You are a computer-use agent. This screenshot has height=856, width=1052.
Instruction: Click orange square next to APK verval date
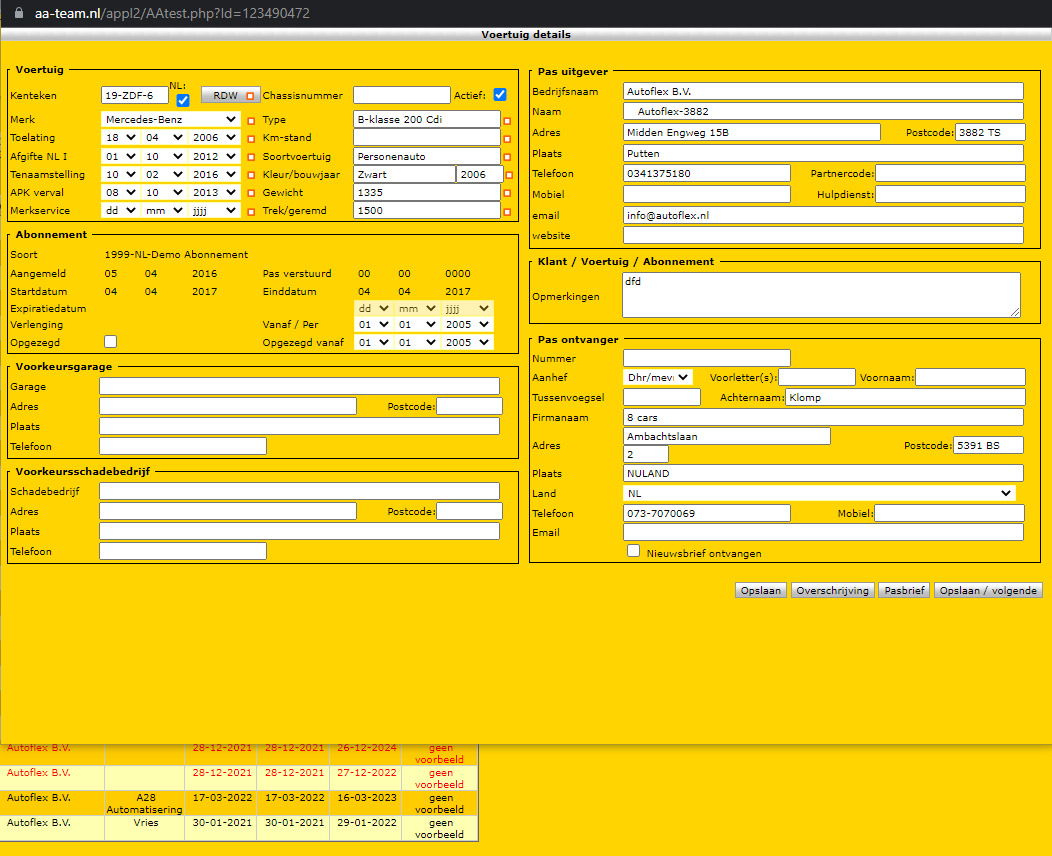[252, 194]
